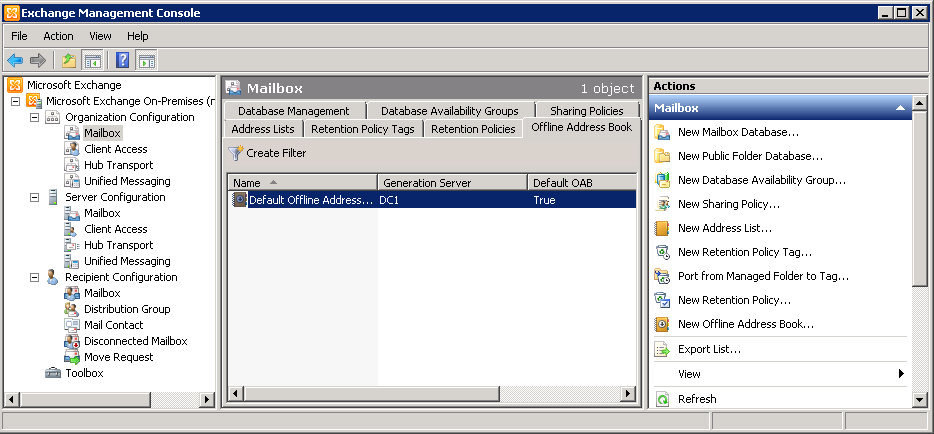The width and height of the screenshot is (934, 434).
Task: Open Help via question mark icon
Action: point(123,60)
